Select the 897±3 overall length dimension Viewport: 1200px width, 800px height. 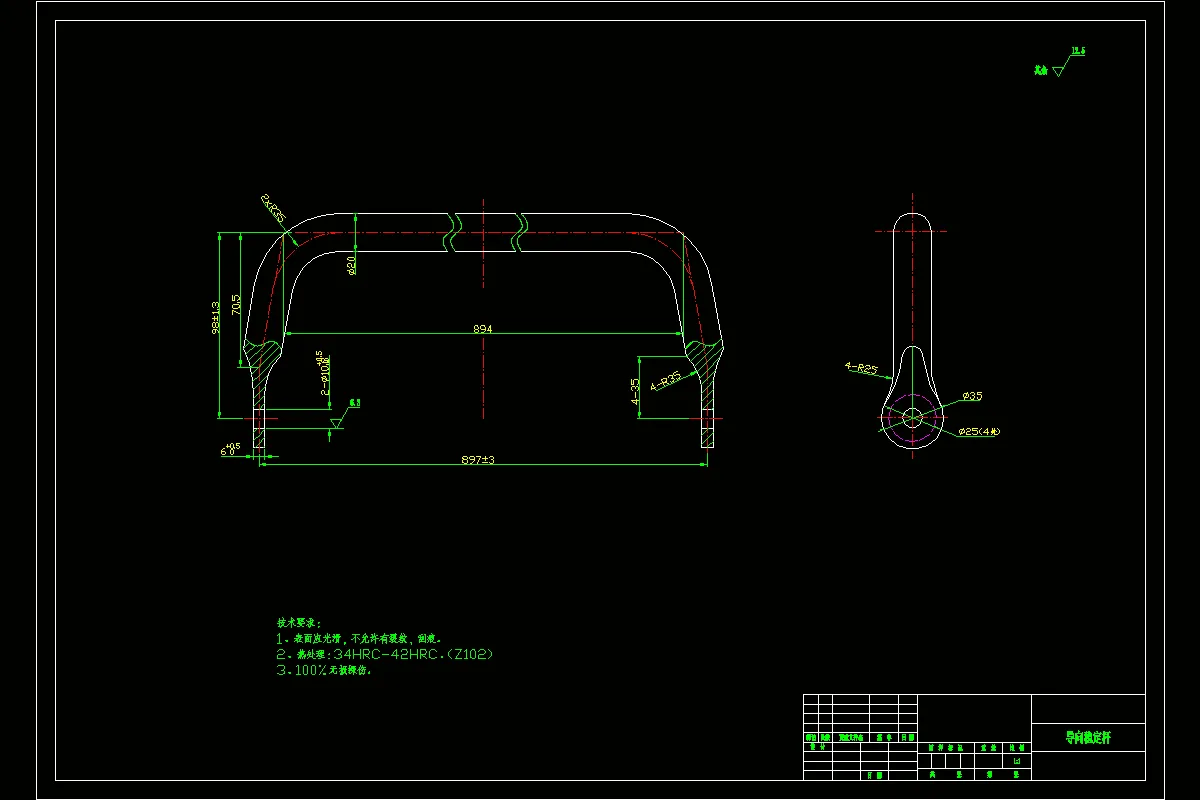(x=478, y=460)
